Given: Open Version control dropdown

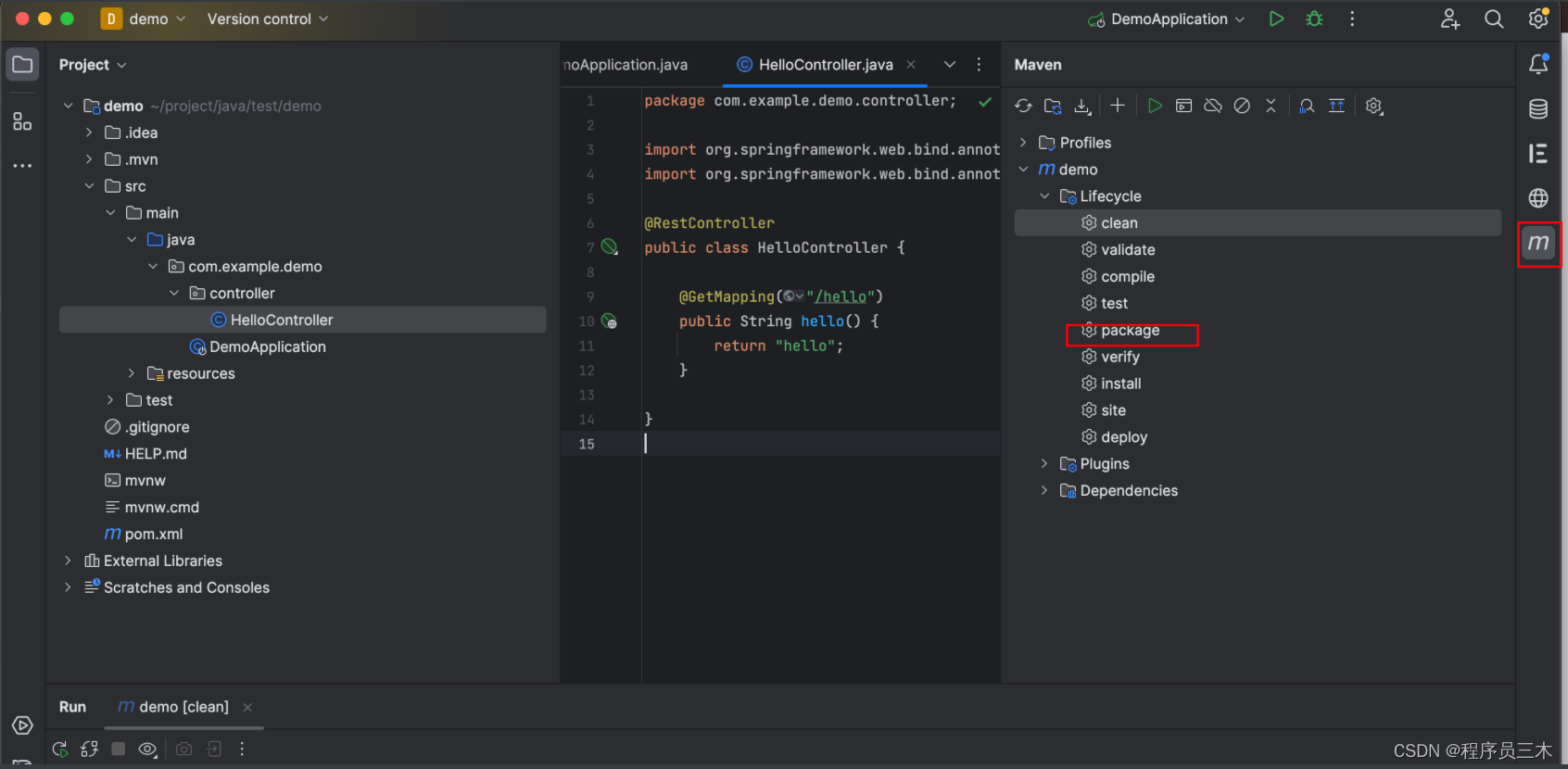Looking at the screenshot, I should [x=268, y=19].
